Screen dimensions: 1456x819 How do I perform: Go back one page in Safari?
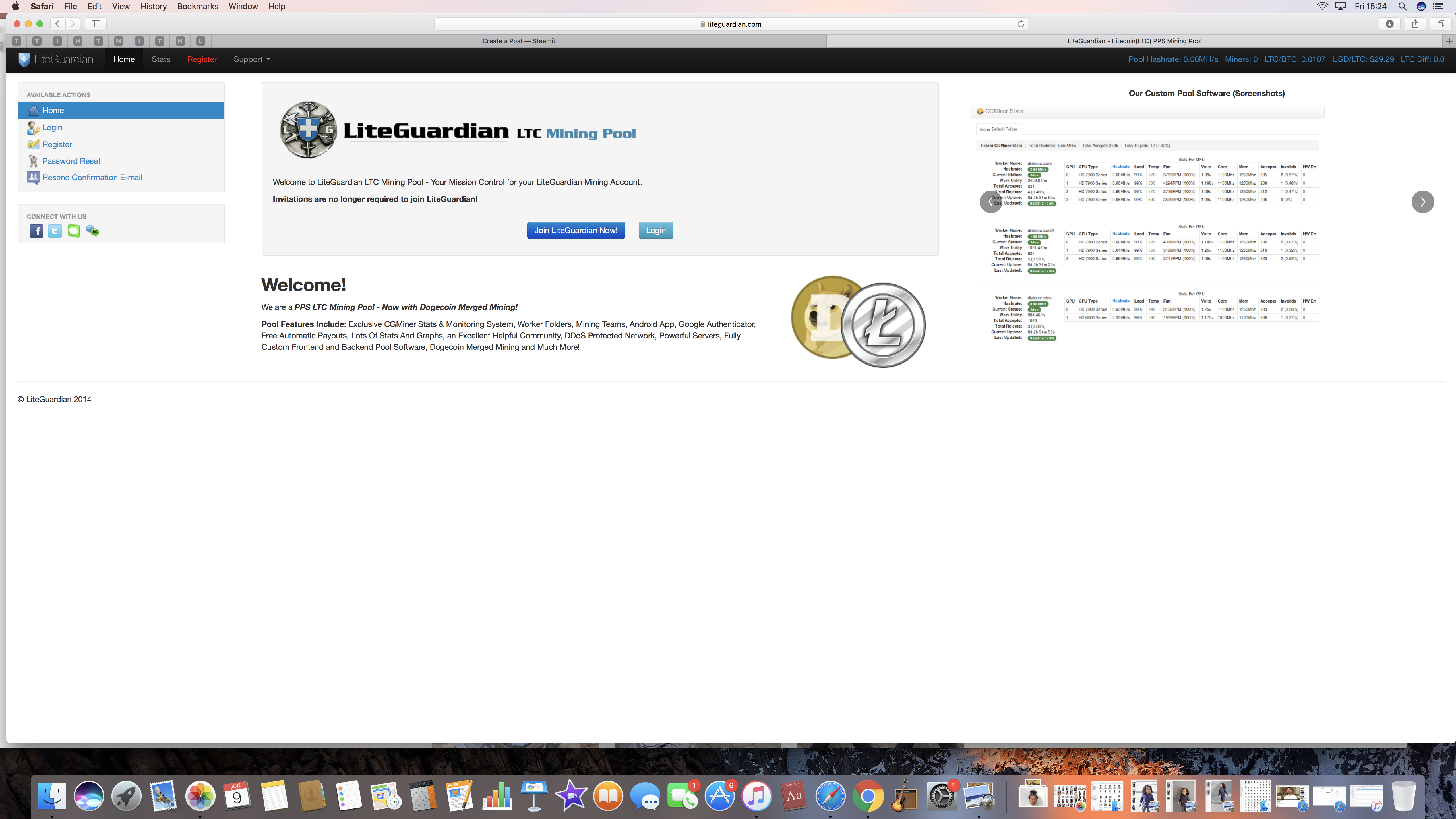57,24
